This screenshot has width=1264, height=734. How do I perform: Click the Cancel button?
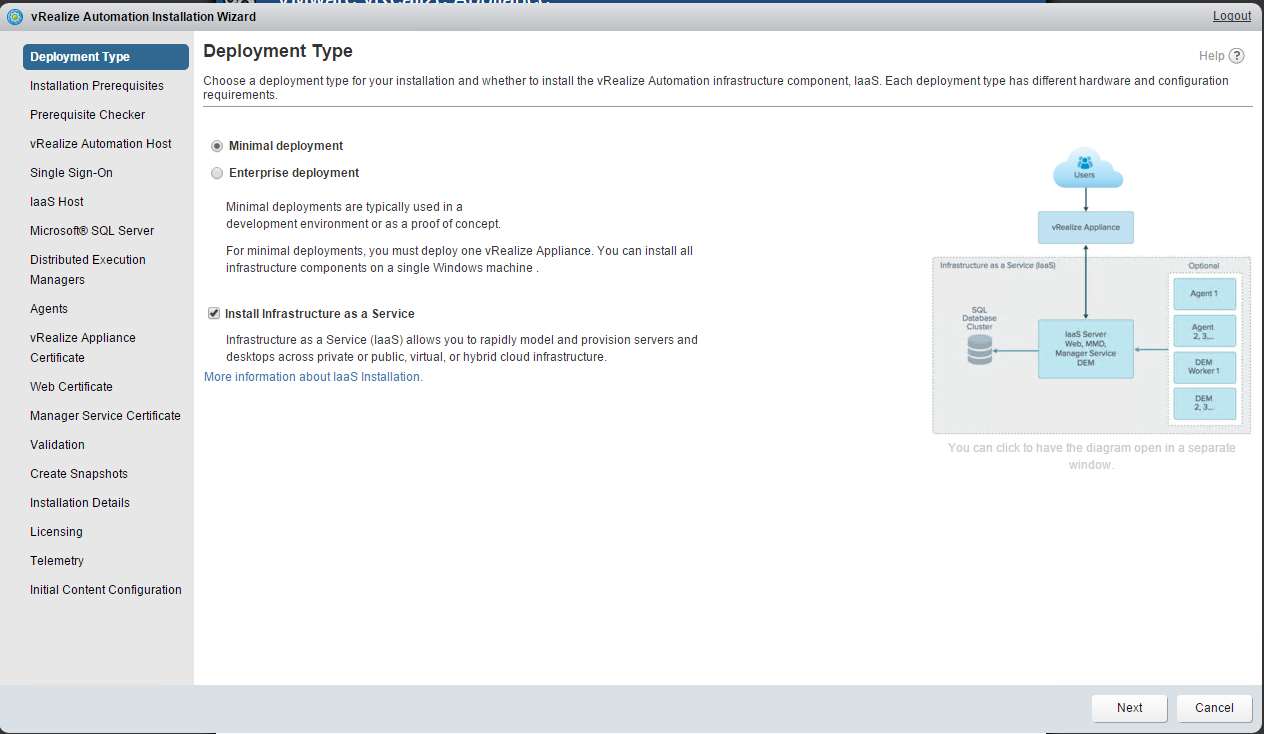pyautogui.click(x=1214, y=708)
